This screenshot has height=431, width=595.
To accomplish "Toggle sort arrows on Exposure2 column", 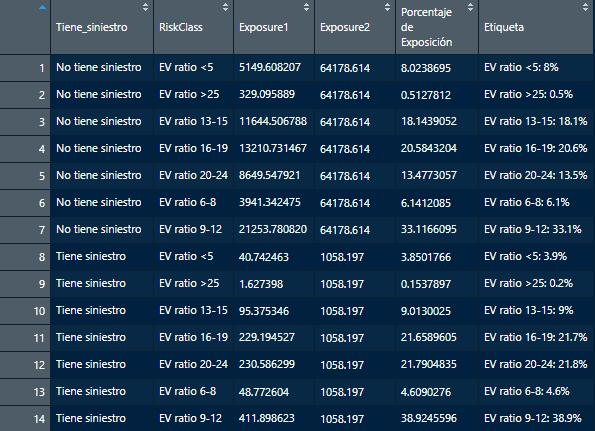I will point(387,7).
